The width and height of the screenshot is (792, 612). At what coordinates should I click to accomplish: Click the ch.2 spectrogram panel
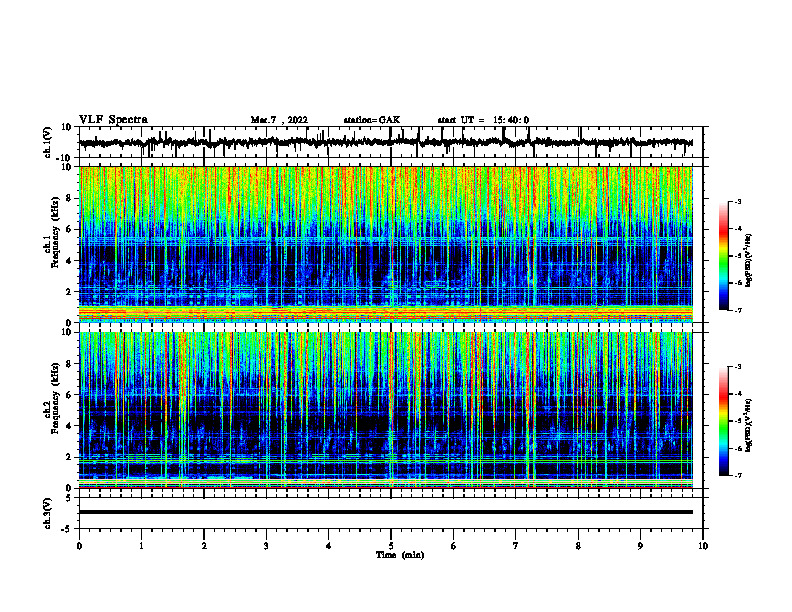tap(386, 410)
